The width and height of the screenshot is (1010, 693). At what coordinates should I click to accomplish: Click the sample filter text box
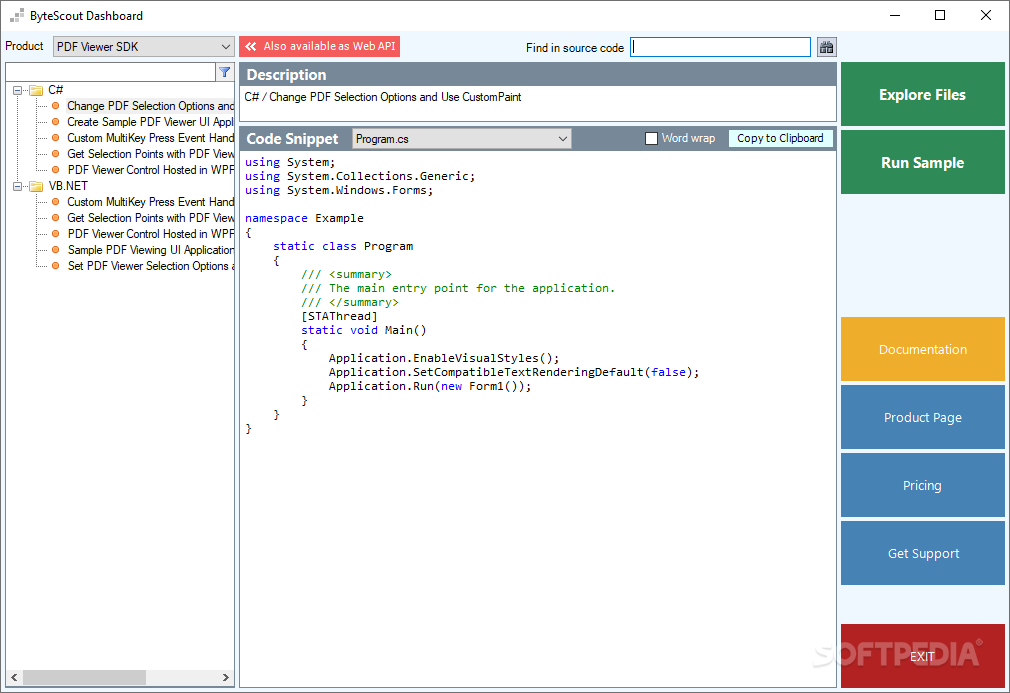[110, 72]
